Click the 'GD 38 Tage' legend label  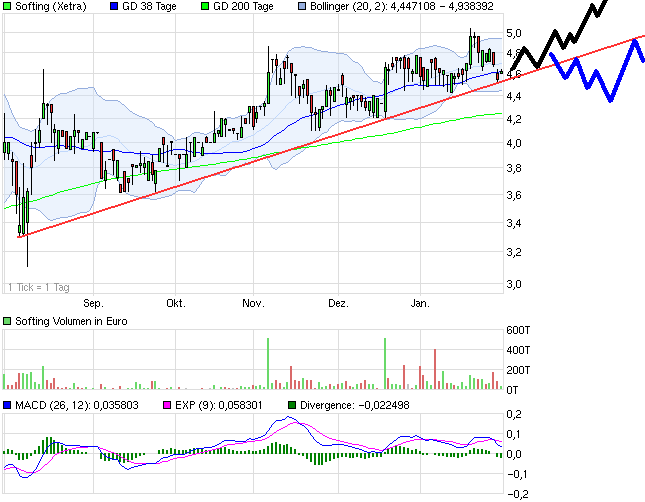click(149, 7)
